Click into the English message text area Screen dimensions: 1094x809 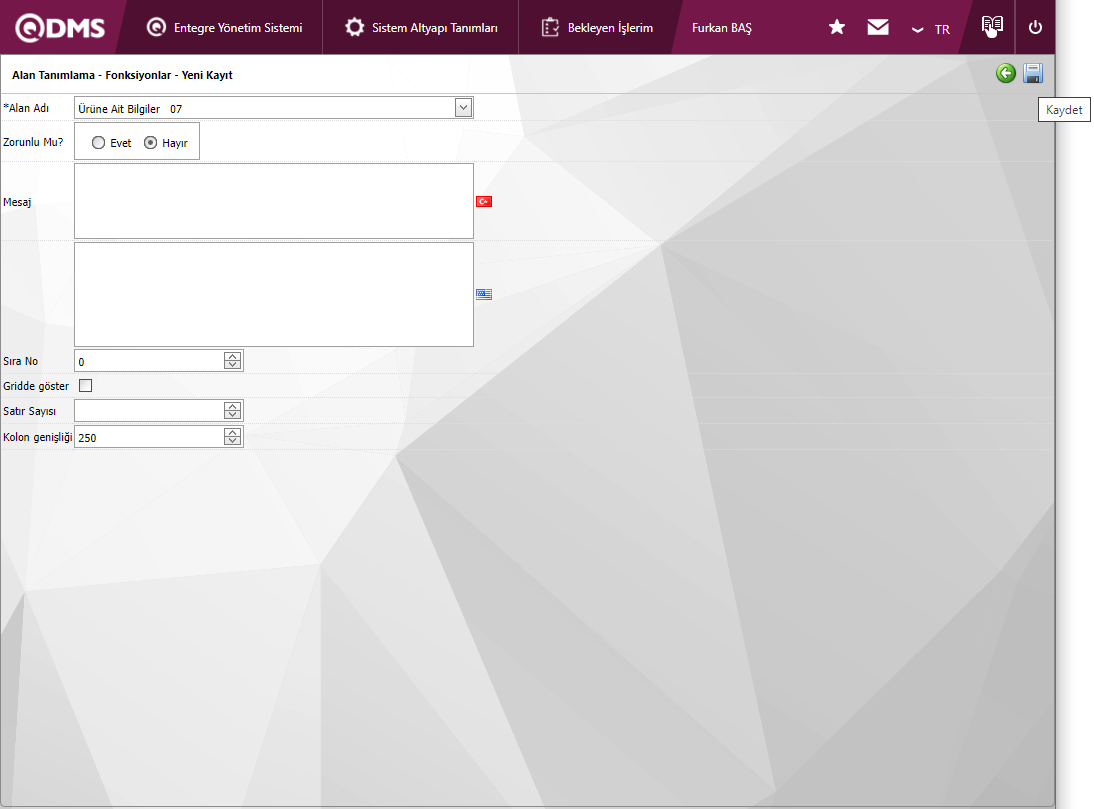(274, 294)
